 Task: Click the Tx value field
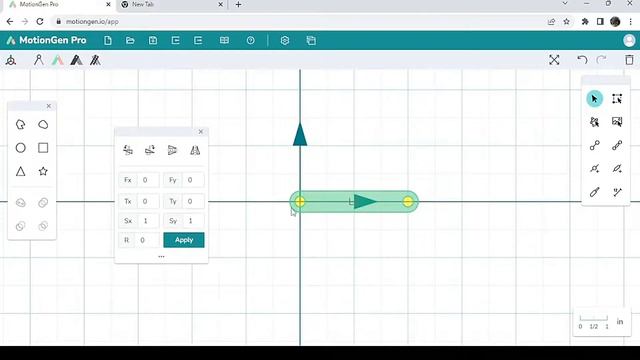[148, 201]
